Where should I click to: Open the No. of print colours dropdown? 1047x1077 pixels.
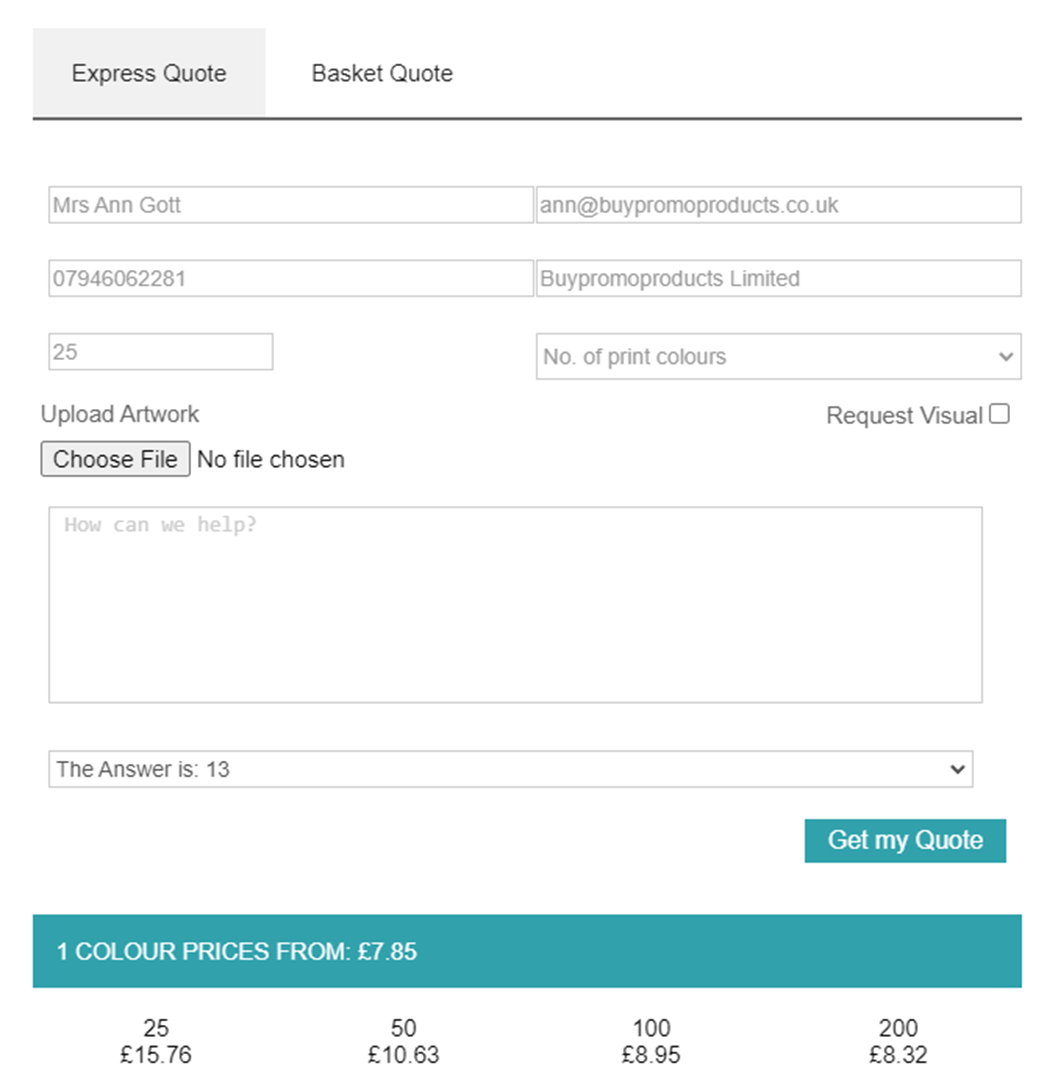(778, 356)
